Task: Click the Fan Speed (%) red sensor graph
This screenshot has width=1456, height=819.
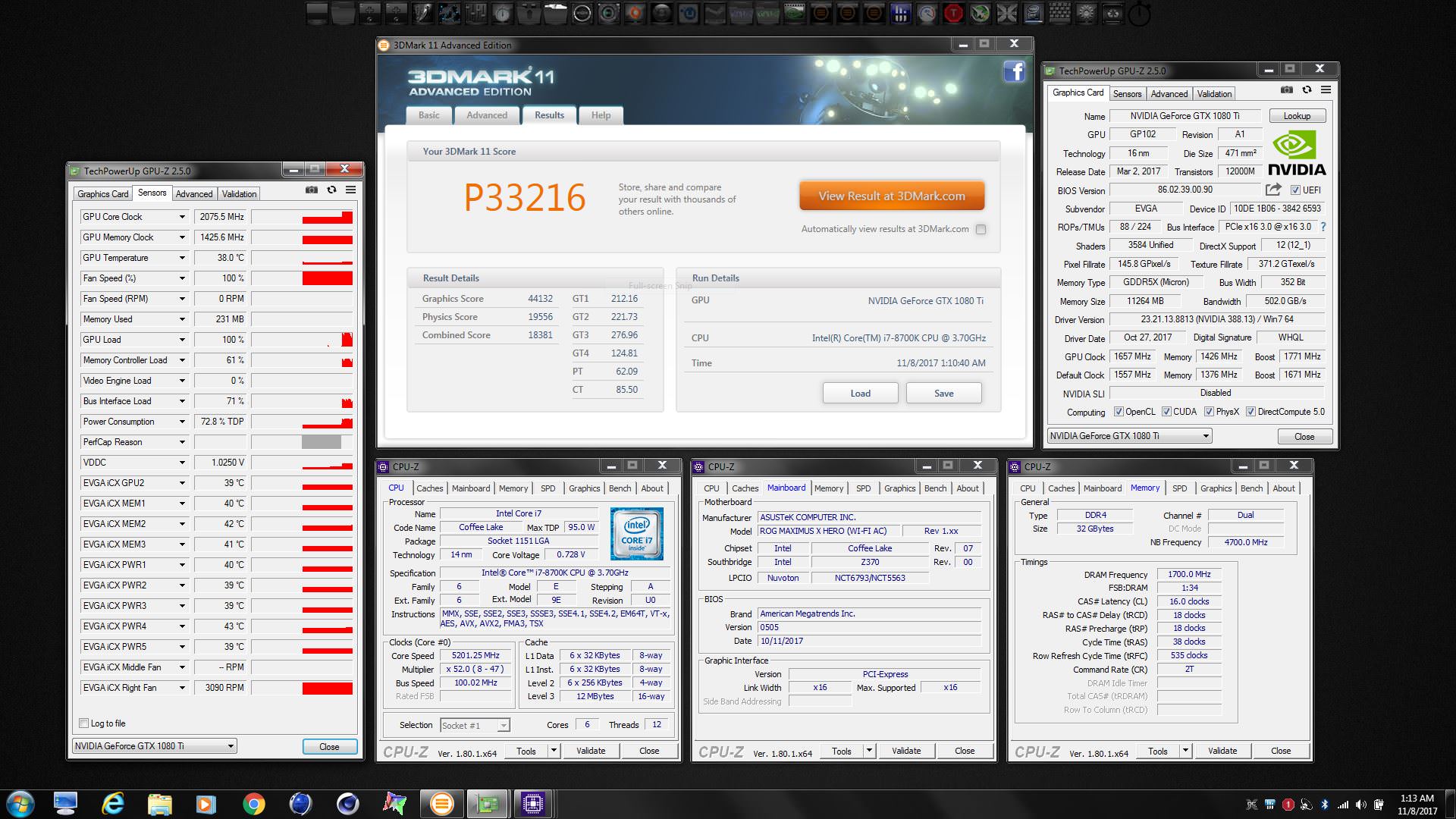Action: (x=327, y=278)
